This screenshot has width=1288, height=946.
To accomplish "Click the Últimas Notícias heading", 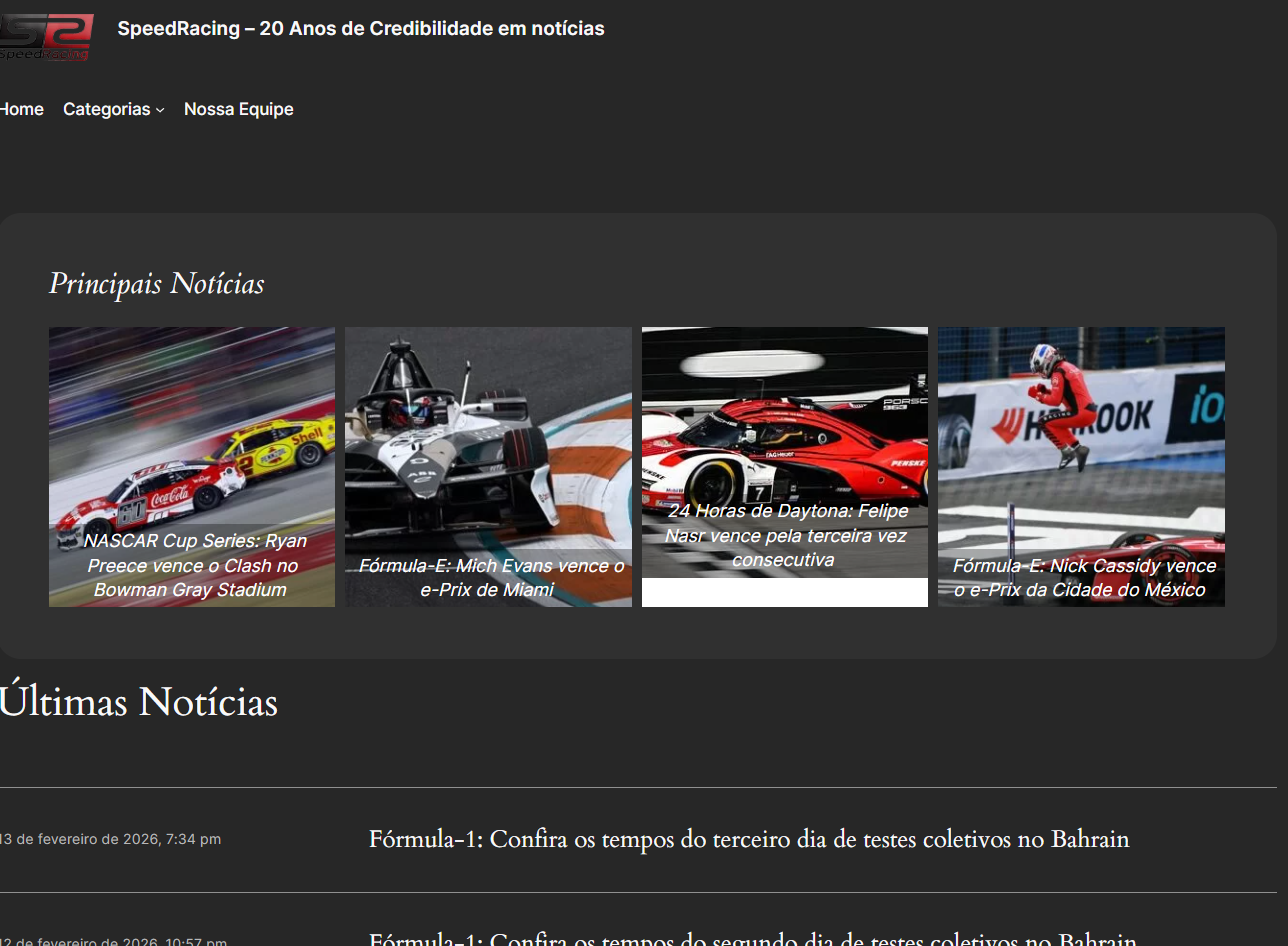I will tap(139, 701).
